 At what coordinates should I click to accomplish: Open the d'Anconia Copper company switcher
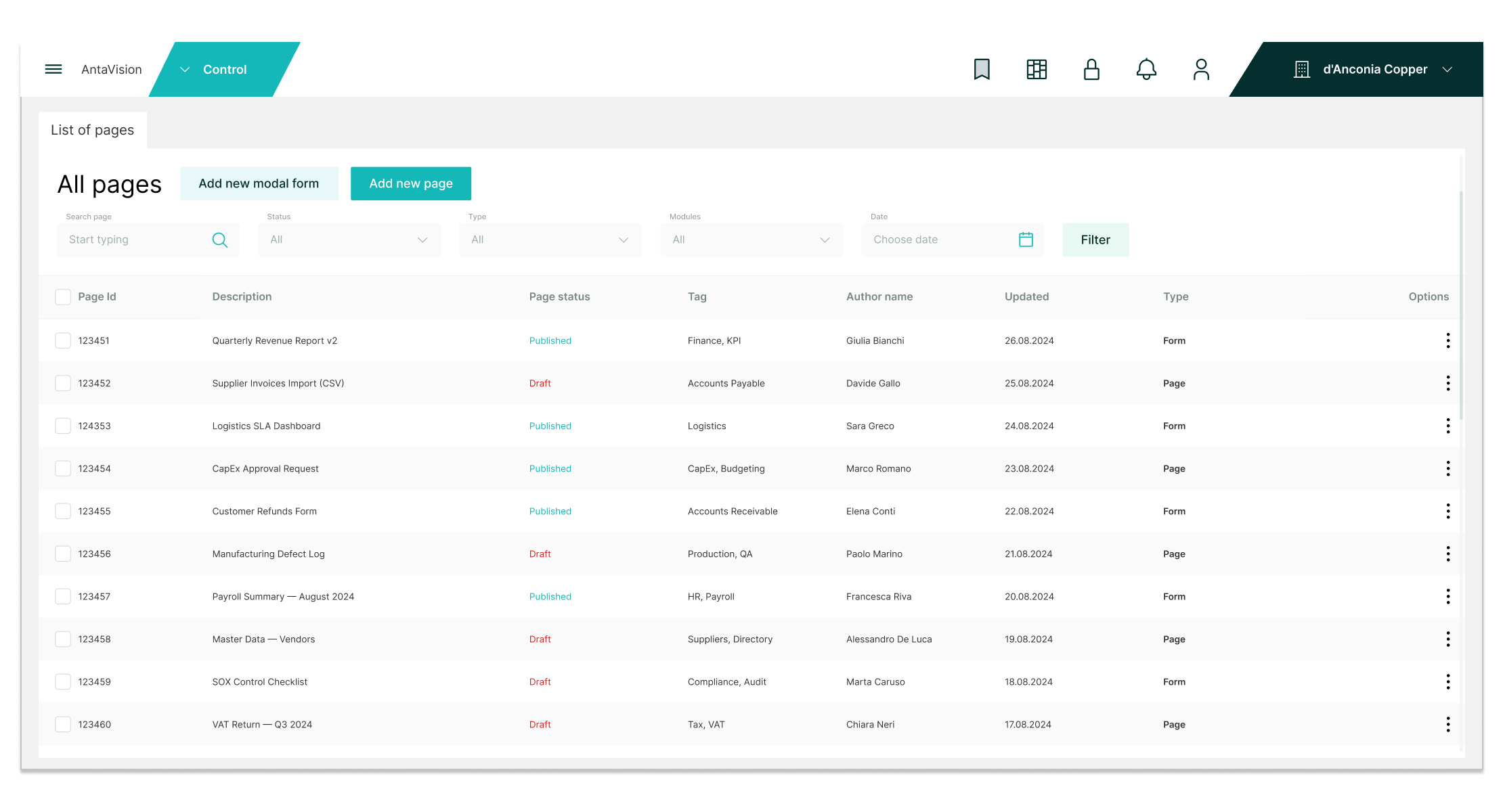coord(1374,69)
